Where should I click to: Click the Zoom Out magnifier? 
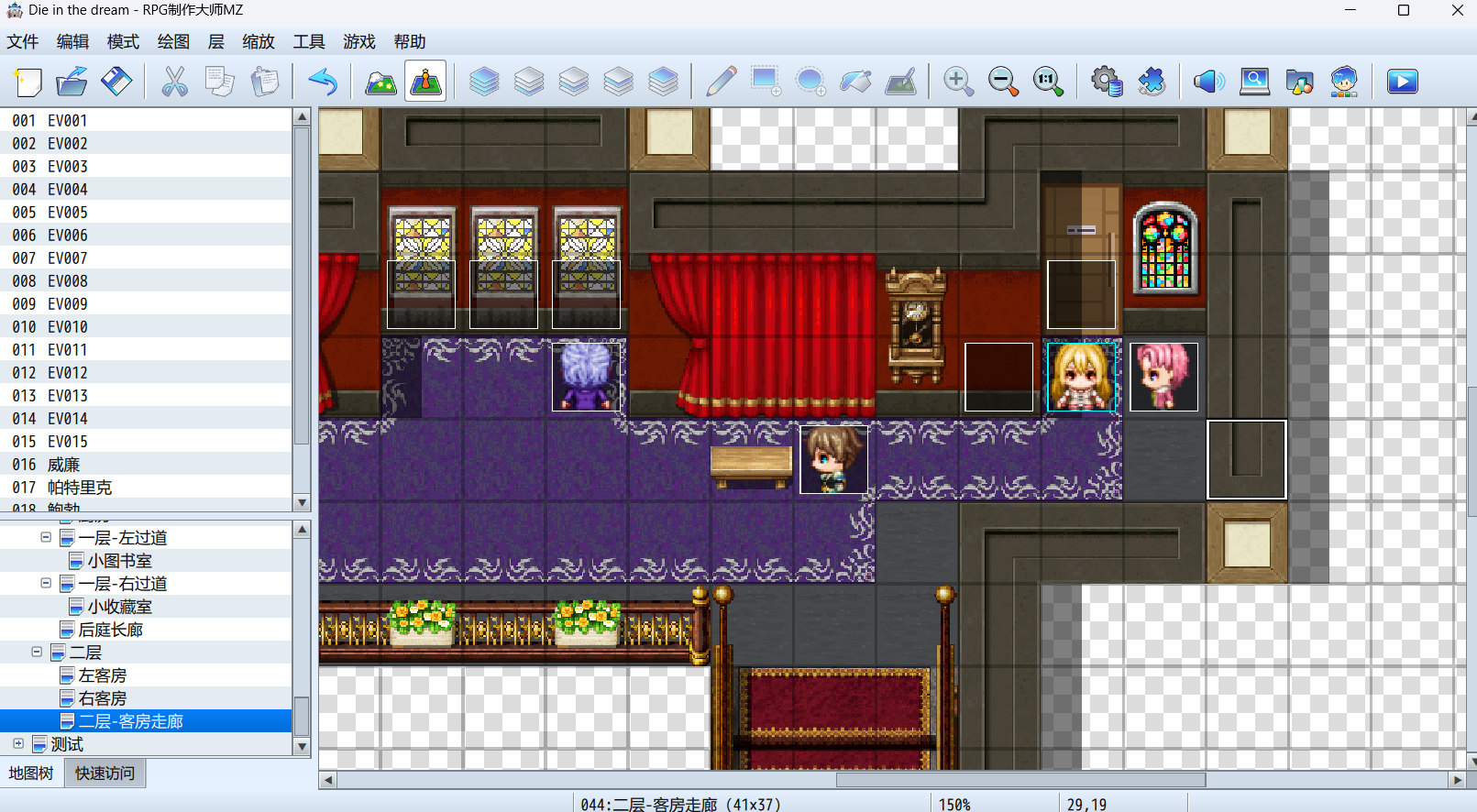1003,82
